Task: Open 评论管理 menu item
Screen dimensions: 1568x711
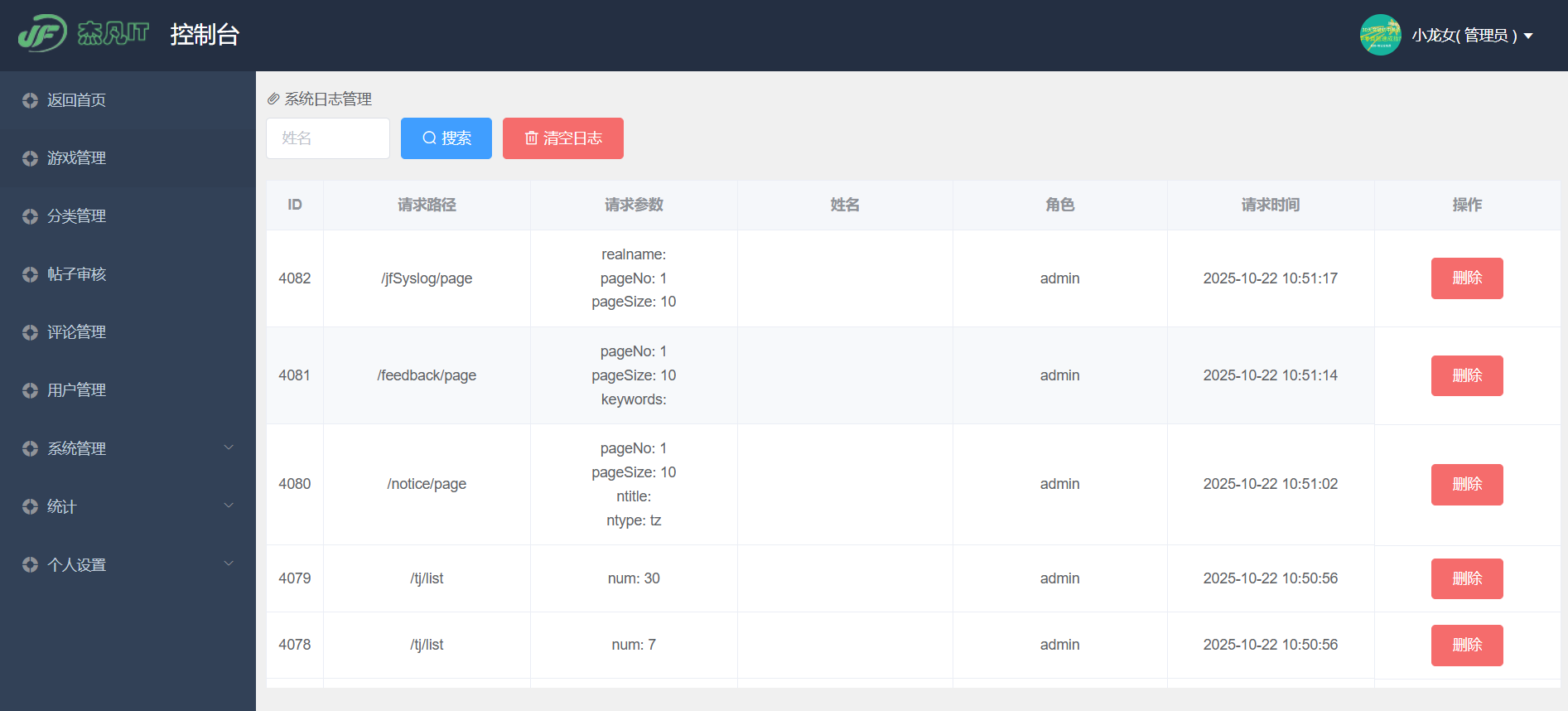Action: 128,332
